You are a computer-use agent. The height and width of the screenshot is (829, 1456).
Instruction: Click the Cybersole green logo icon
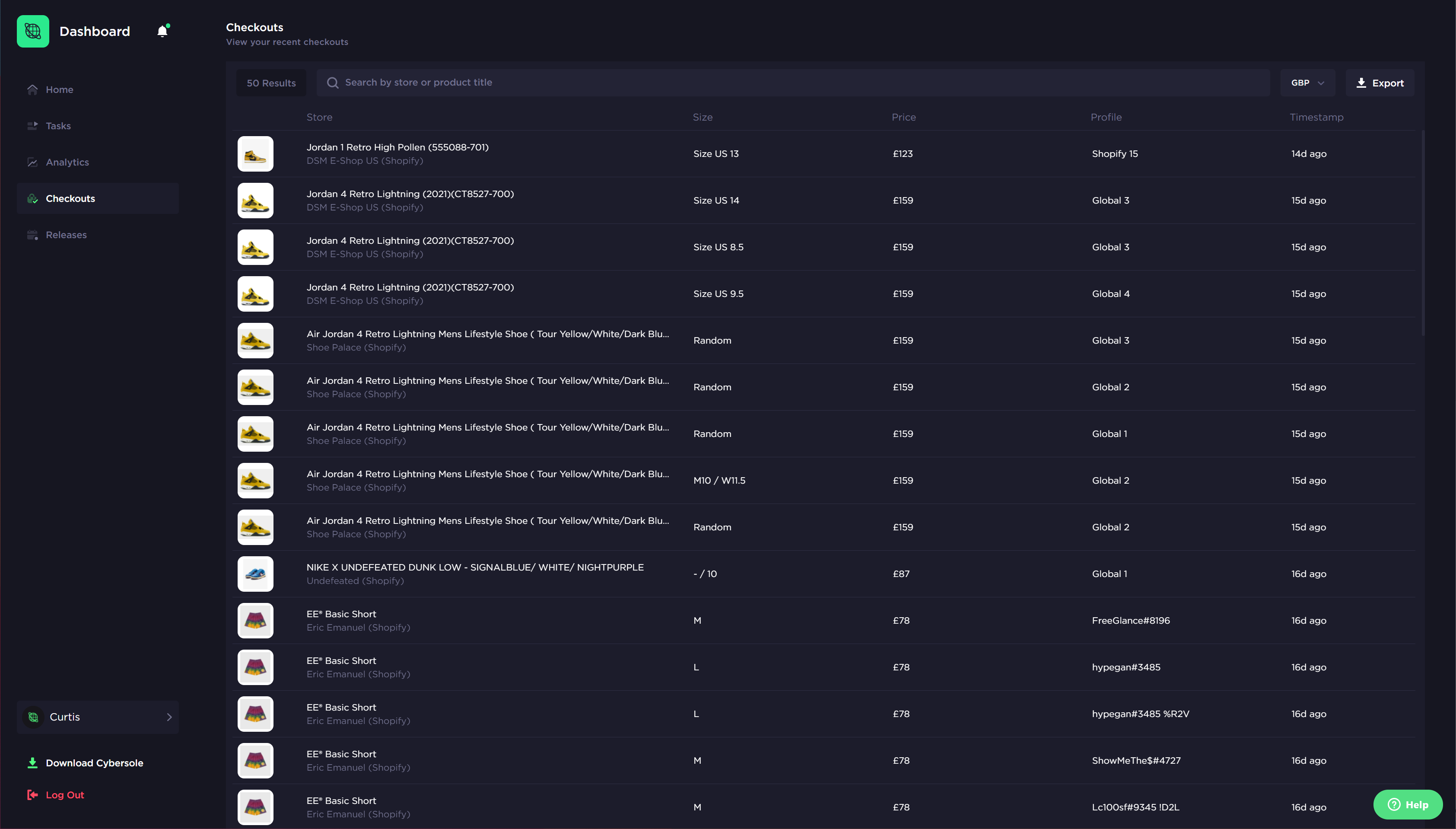[x=33, y=31]
